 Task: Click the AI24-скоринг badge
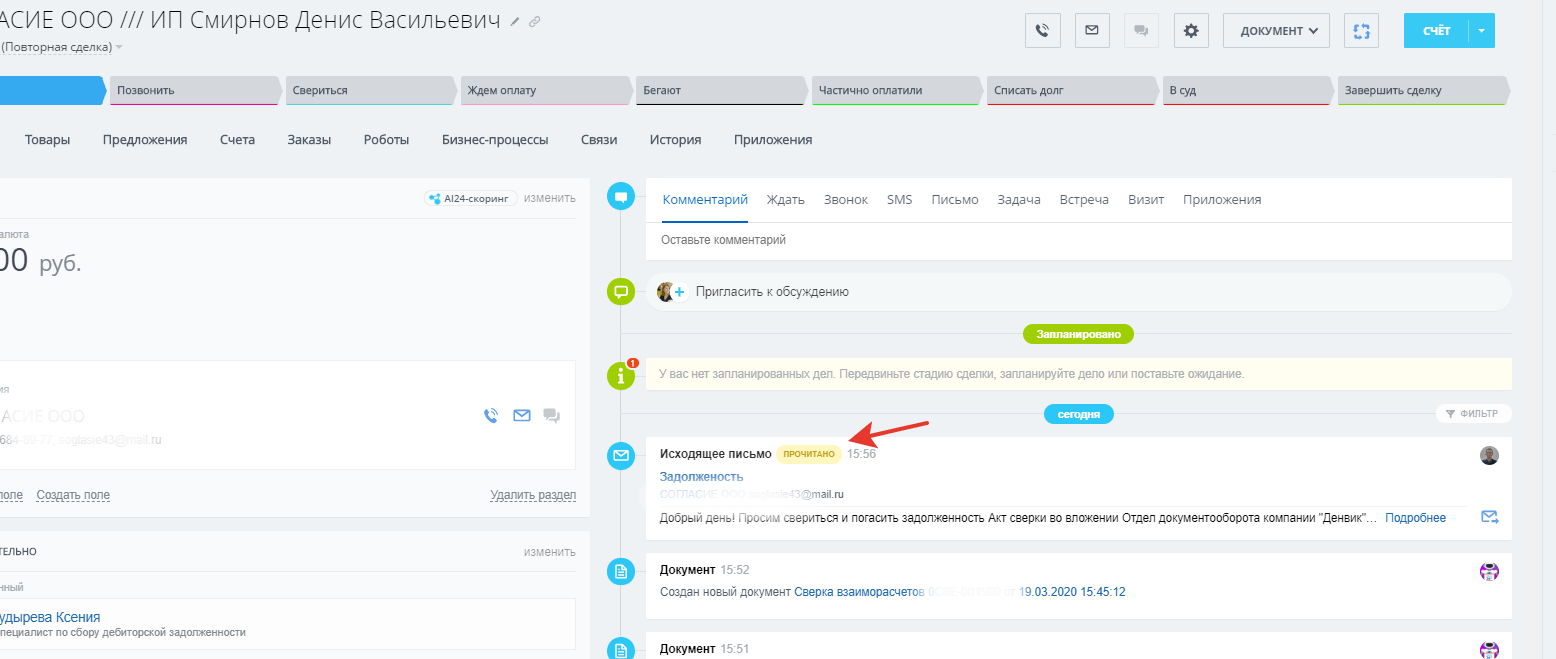470,198
